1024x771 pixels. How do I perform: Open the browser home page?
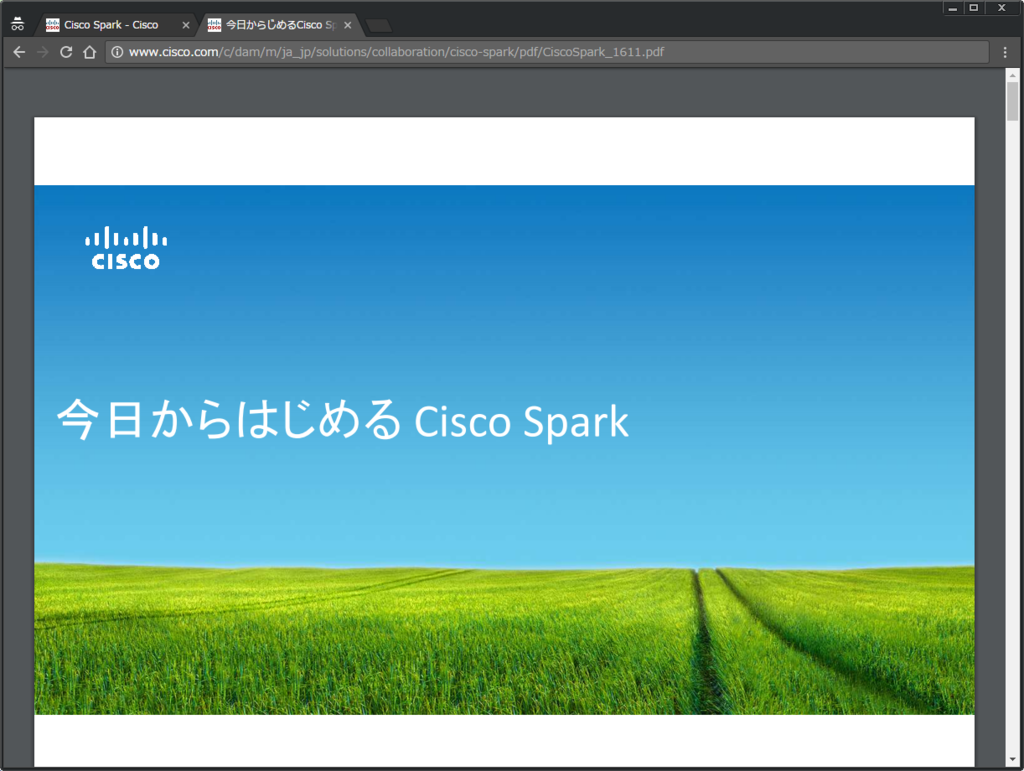point(89,52)
